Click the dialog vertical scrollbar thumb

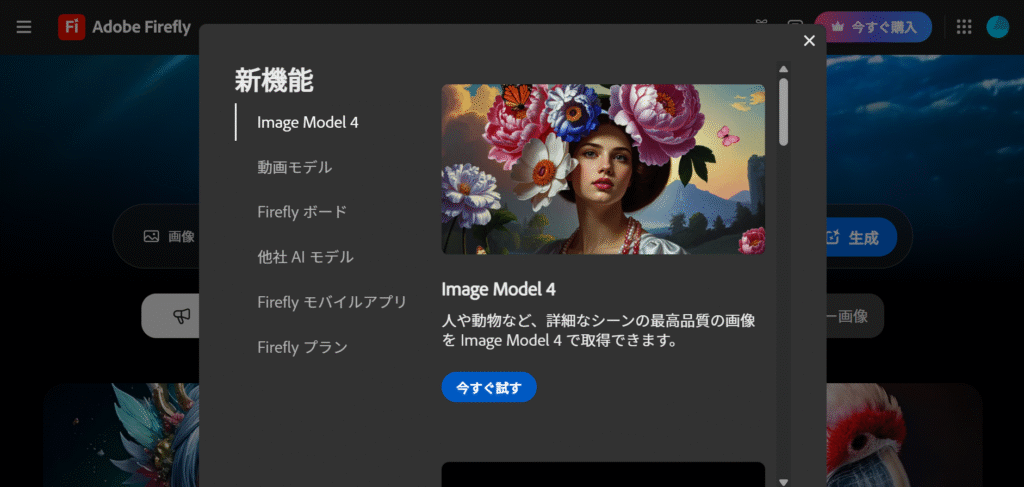[x=784, y=112]
